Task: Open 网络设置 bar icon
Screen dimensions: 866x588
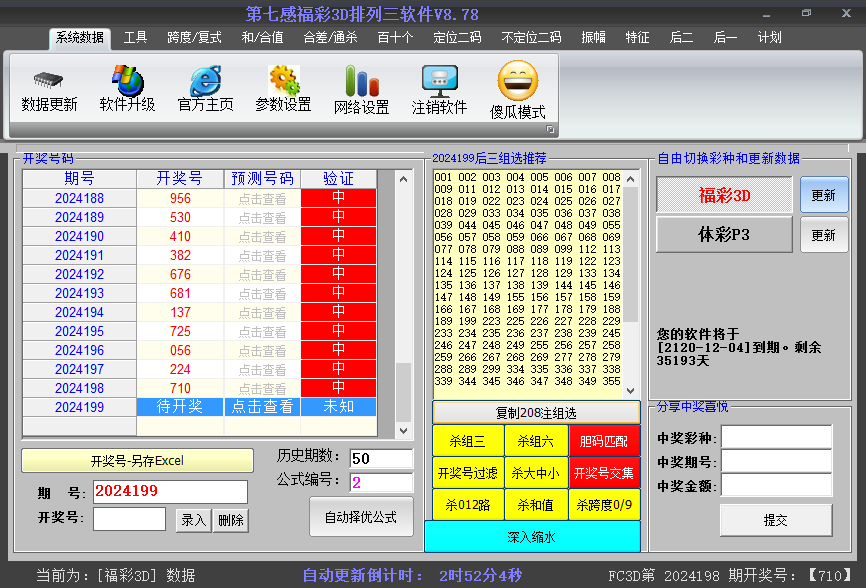Action: pos(362,81)
